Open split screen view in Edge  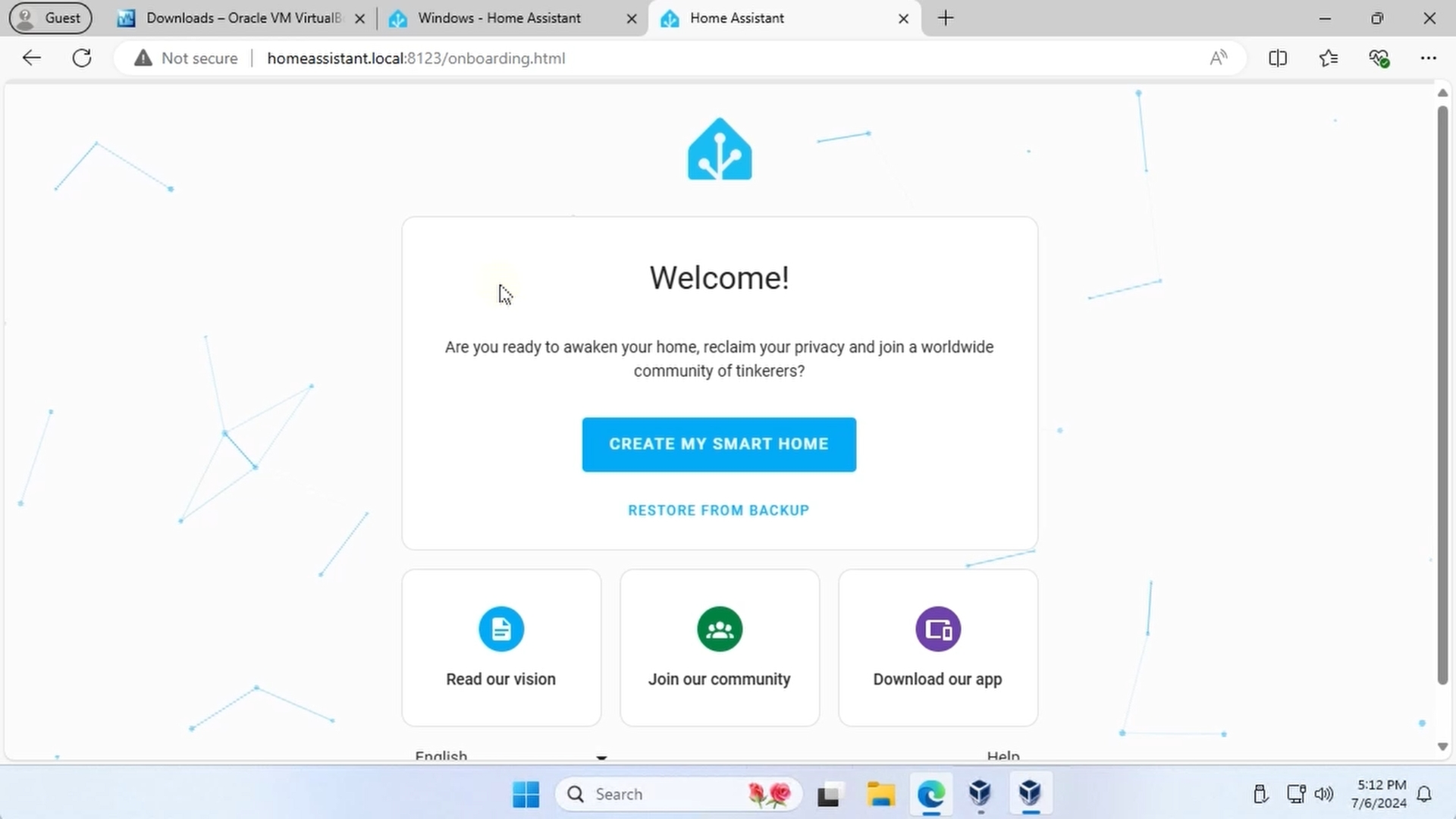point(1278,58)
